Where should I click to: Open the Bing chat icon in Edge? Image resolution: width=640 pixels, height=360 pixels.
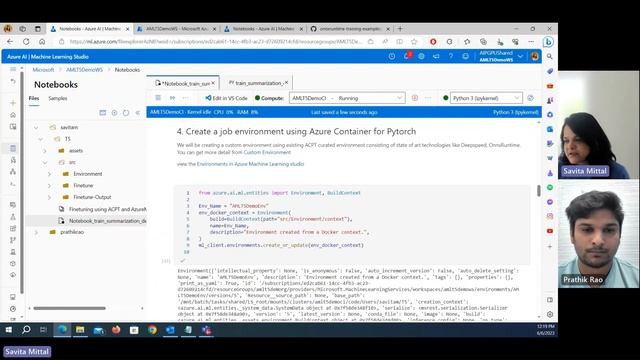point(549,42)
